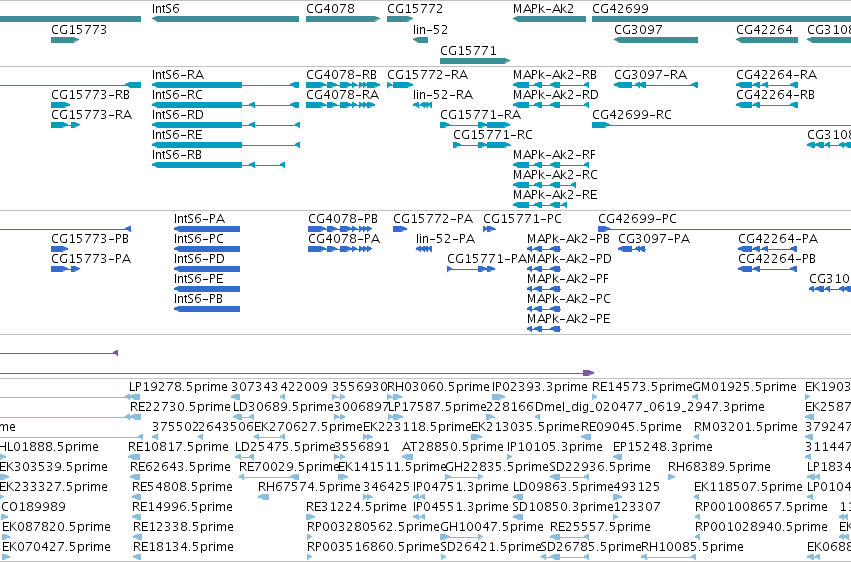Select protein CG42264-PA
This screenshot has height=562, width=851.
point(767,249)
